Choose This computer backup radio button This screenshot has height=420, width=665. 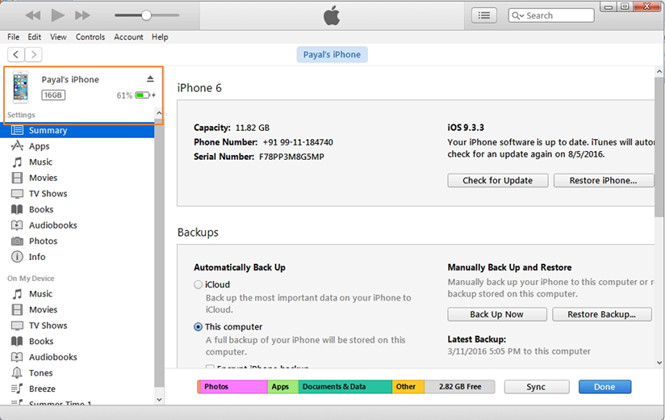click(x=198, y=327)
